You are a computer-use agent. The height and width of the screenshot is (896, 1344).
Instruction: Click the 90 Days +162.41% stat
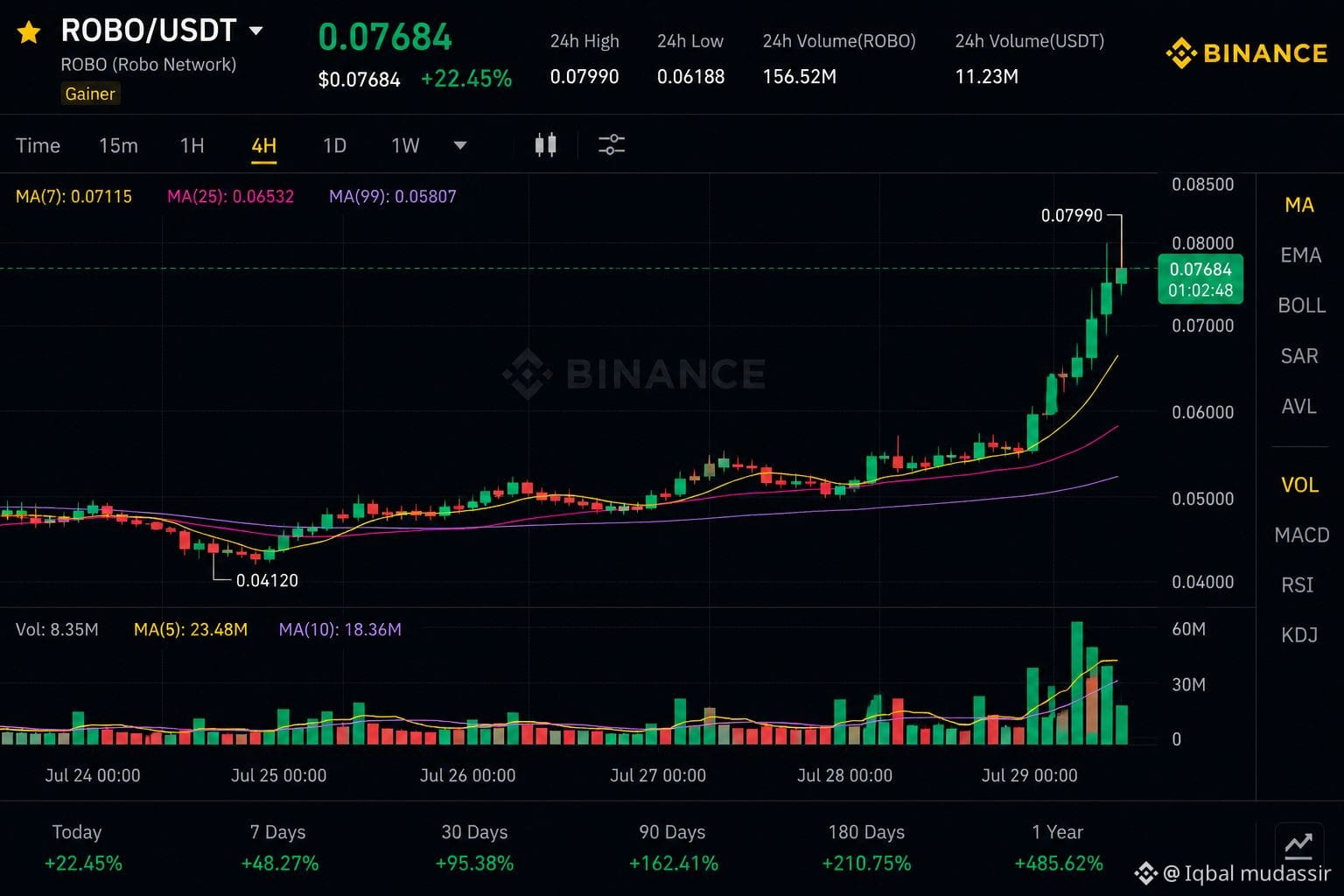(673, 848)
